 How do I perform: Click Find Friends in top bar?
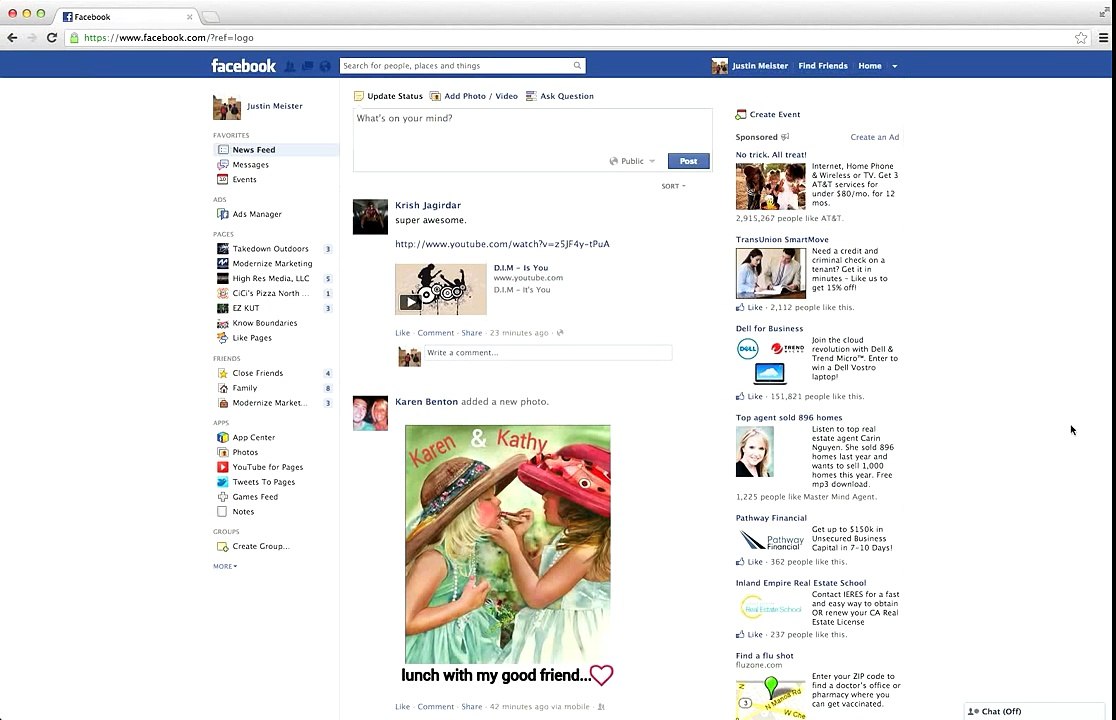click(823, 66)
